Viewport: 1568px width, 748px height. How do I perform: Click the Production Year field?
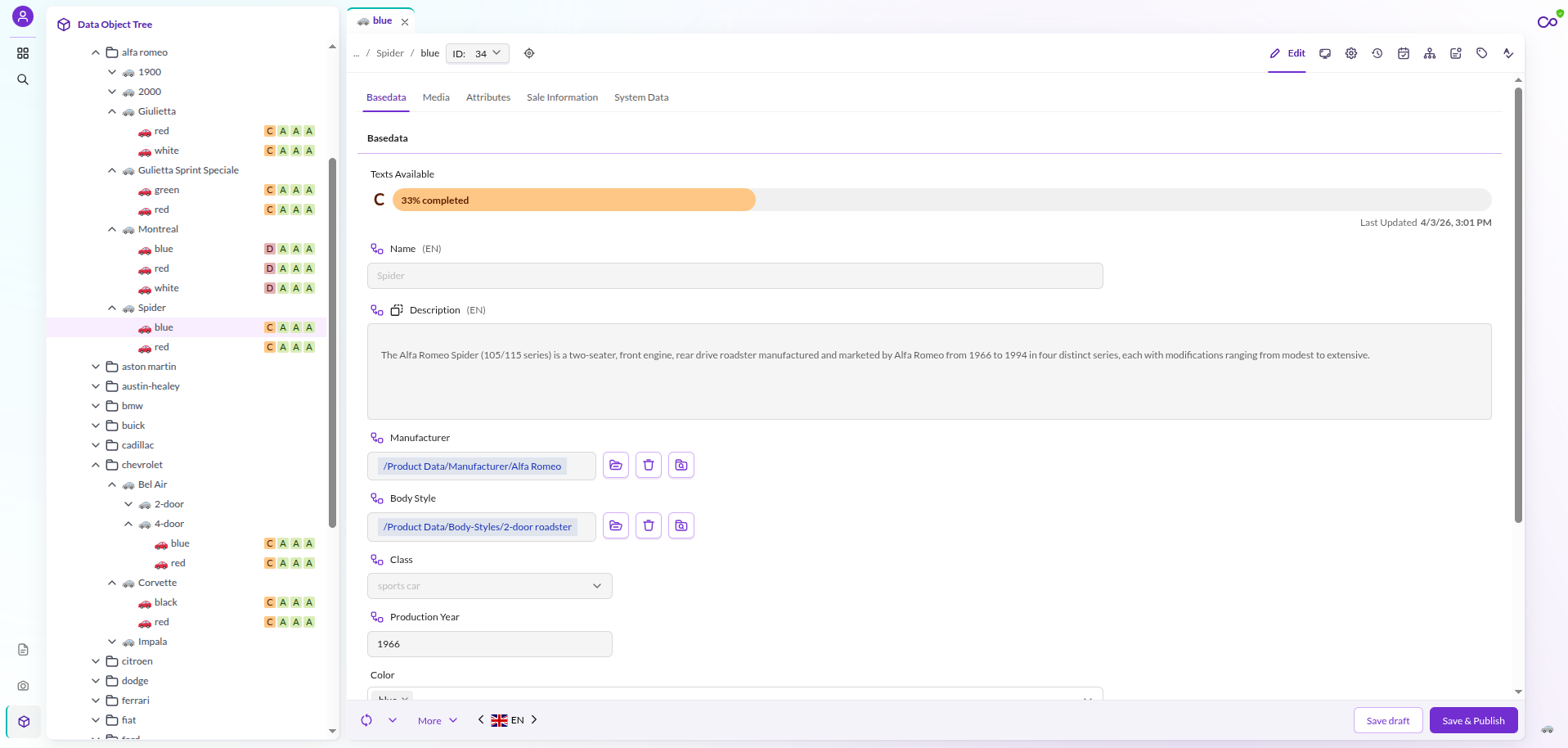point(490,644)
